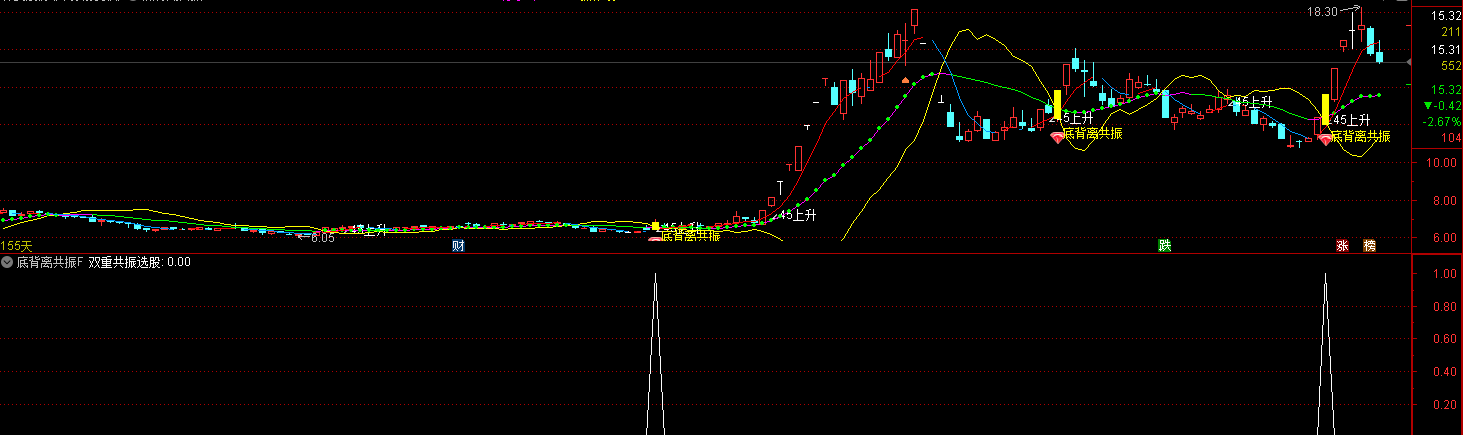
Task: Click the left white indicator spike
Action: coord(655,352)
